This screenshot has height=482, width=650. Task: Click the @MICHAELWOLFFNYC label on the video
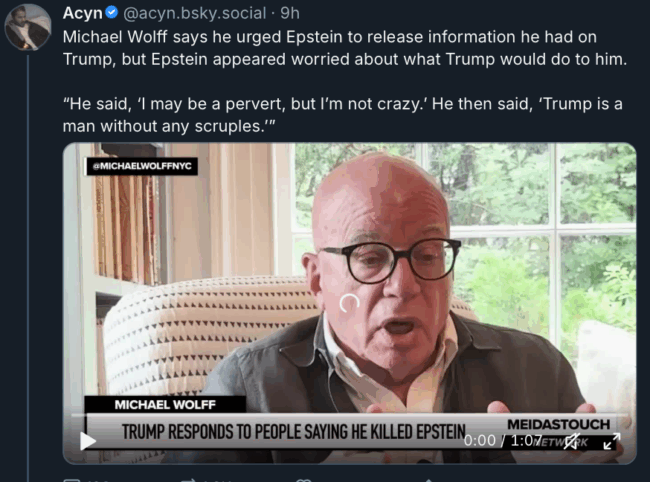point(142,166)
